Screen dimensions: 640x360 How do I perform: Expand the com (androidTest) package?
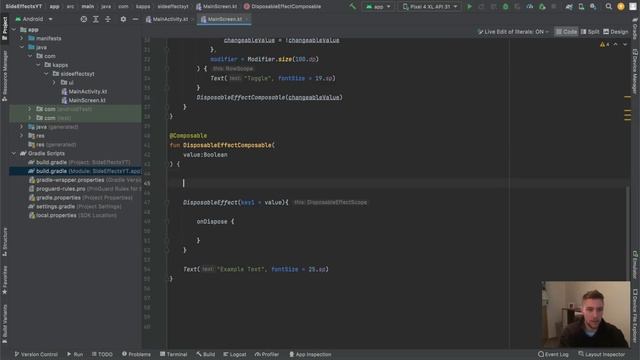(x=30, y=109)
